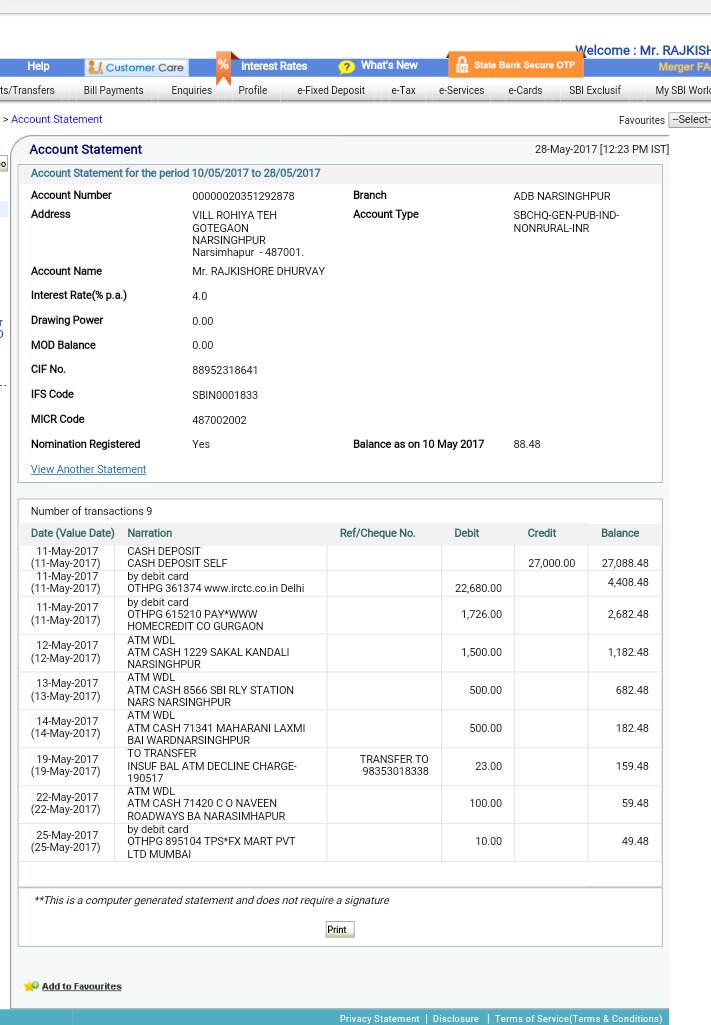The image size is (711, 1025).
Task: Click the MICR Code value 487002002
Action: [x=219, y=420]
